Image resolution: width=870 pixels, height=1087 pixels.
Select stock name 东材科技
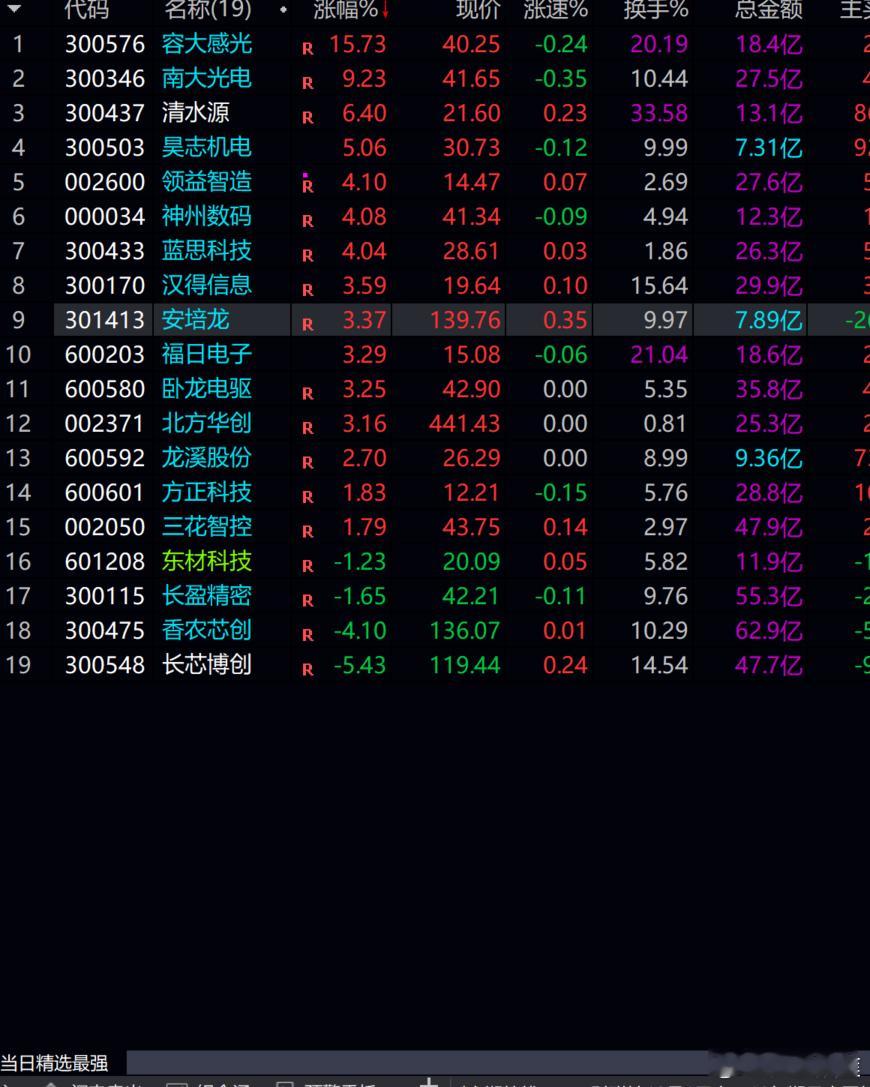207,561
